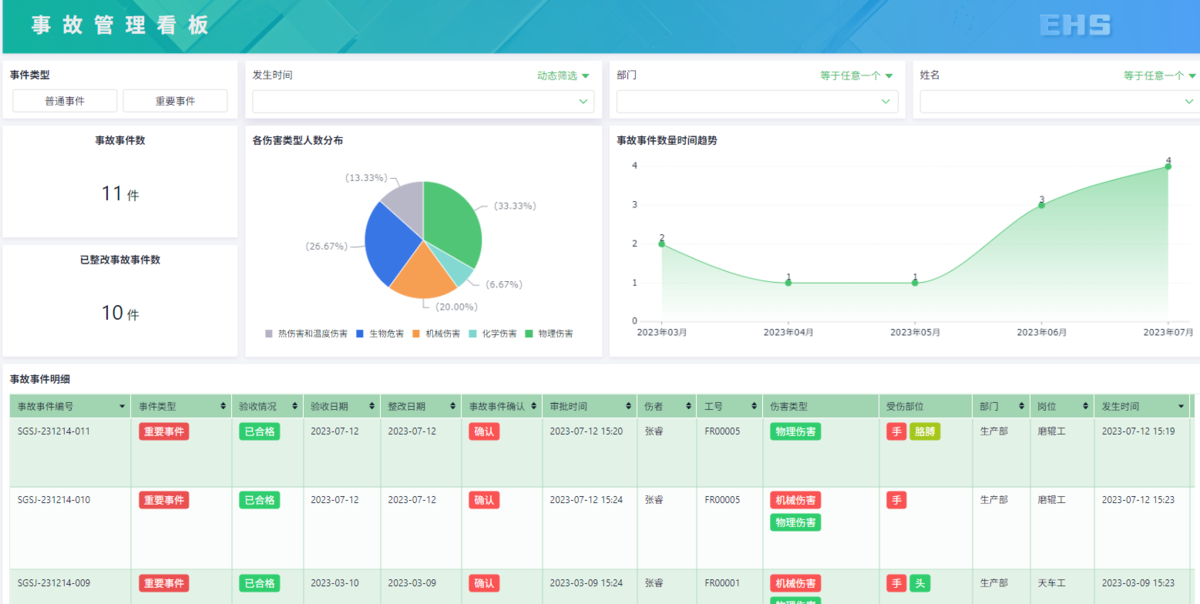Select the 2023年05月 data point on trend chart
The image size is (1200, 604).
(915, 282)
